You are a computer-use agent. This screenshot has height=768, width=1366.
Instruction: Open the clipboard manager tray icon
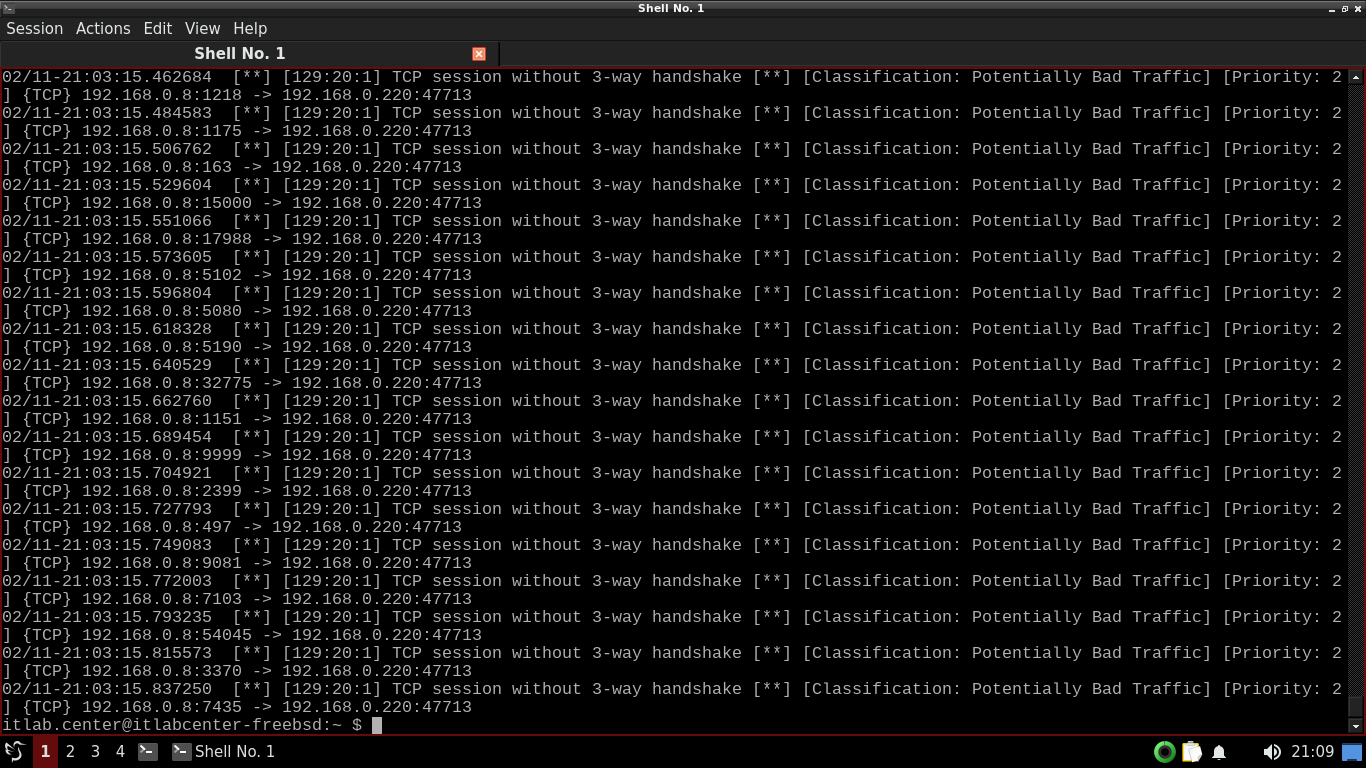1191,752
